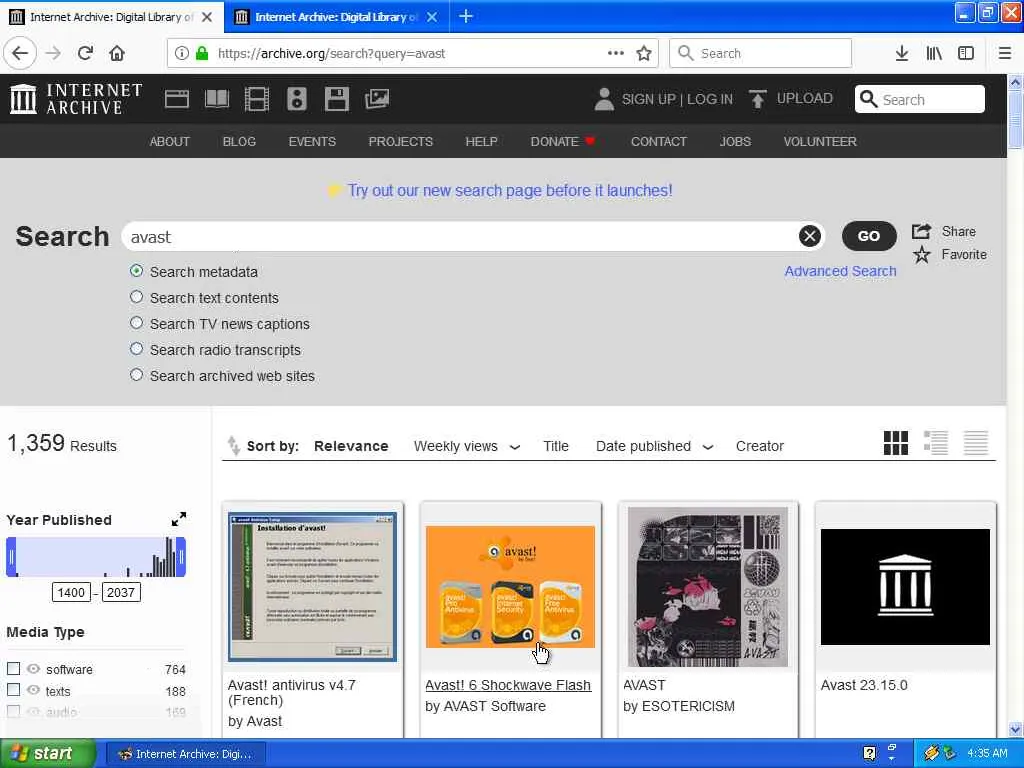Go back with browser back arrow
Viewport: 1024px width, 768px height.
point(20,53)
